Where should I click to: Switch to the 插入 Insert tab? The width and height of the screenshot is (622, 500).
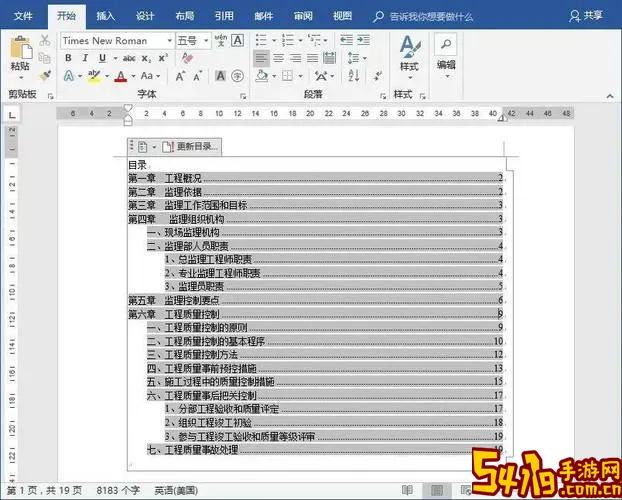tap(106, 16)
